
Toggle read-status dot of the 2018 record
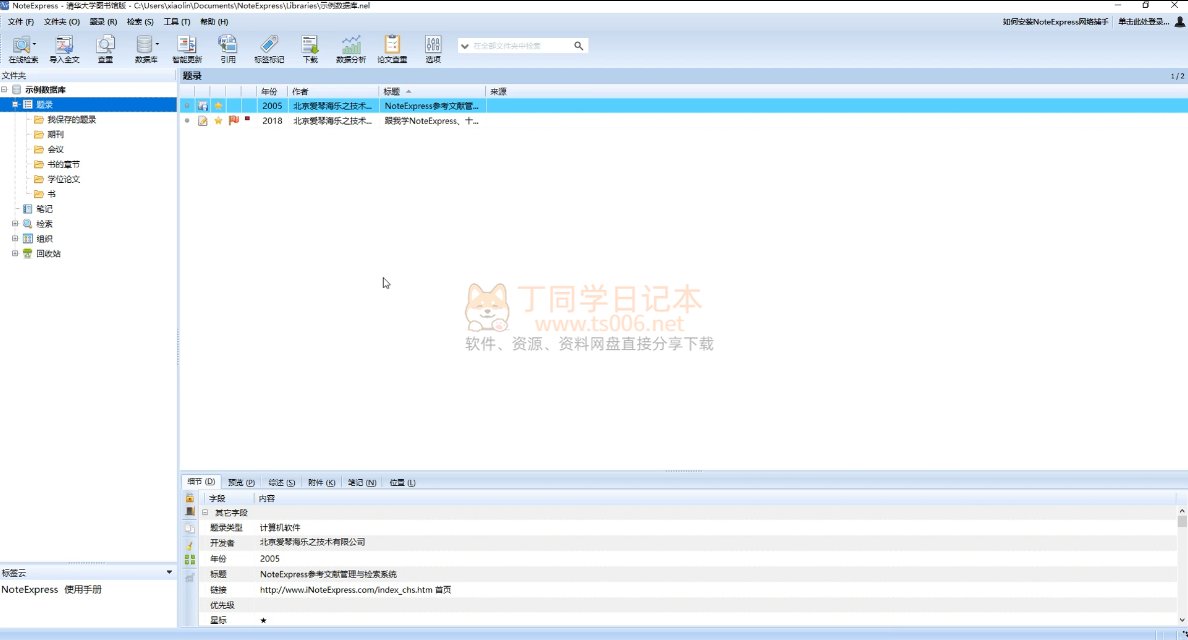tap(187, 120)
